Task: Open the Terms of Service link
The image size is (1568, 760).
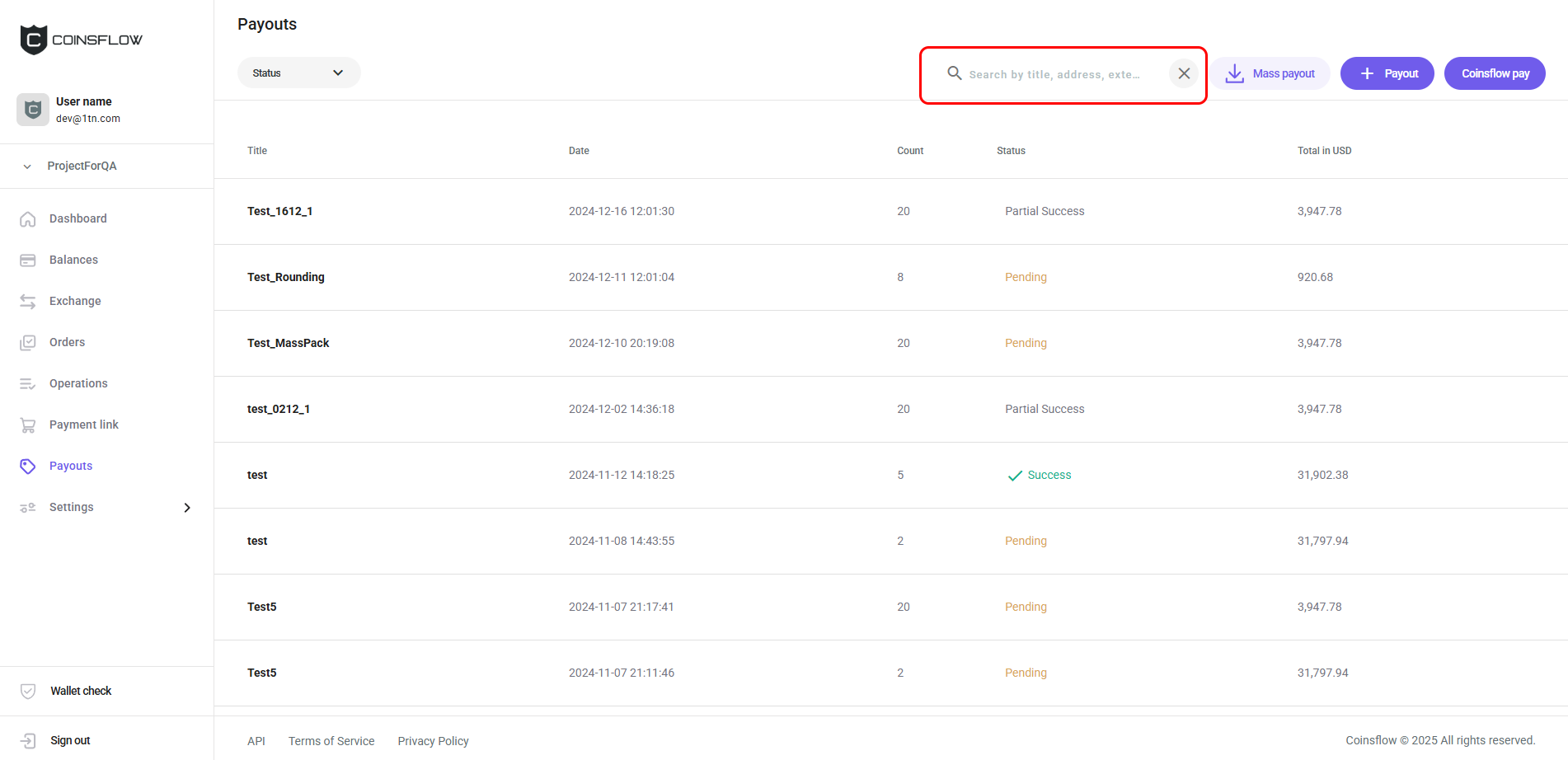Action: (x=331, y=740)
